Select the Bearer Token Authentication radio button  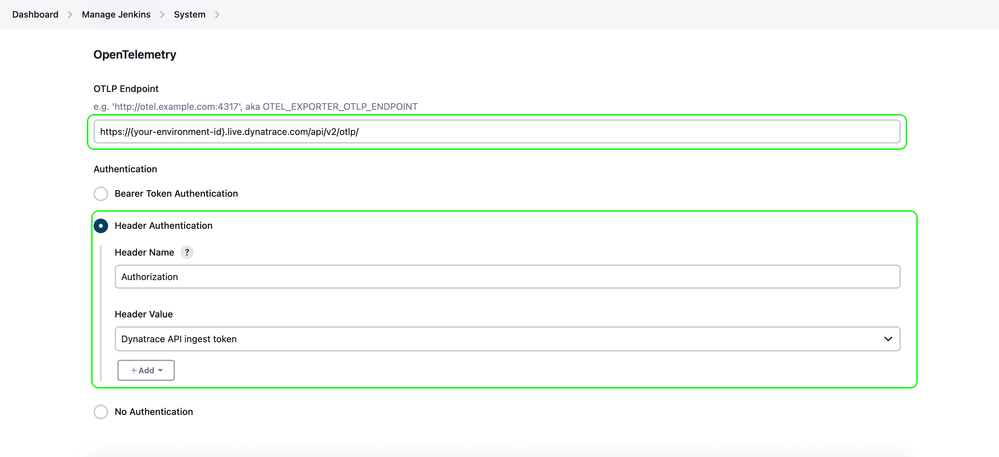click(x=101, y=194)
